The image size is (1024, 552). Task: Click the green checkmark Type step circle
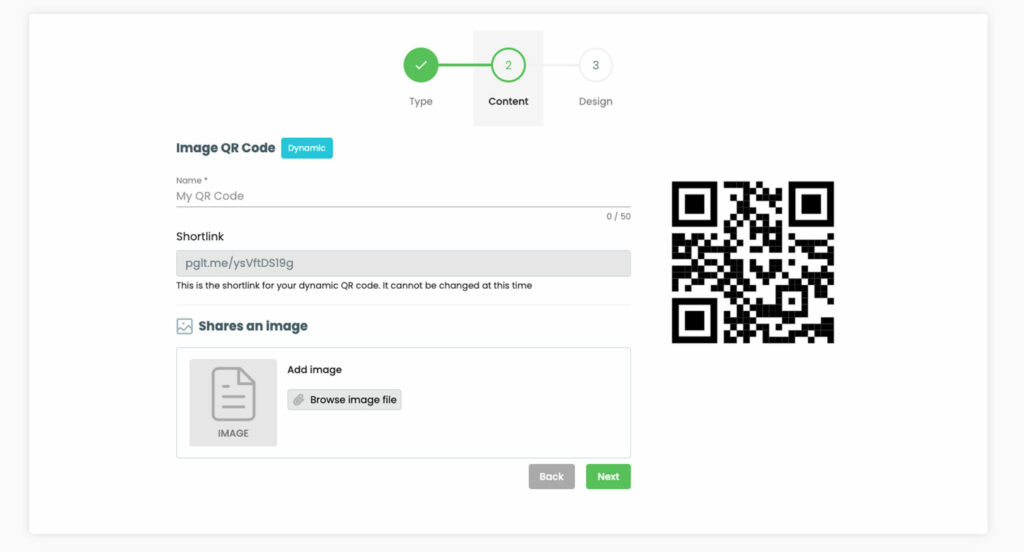pos(421,65)
